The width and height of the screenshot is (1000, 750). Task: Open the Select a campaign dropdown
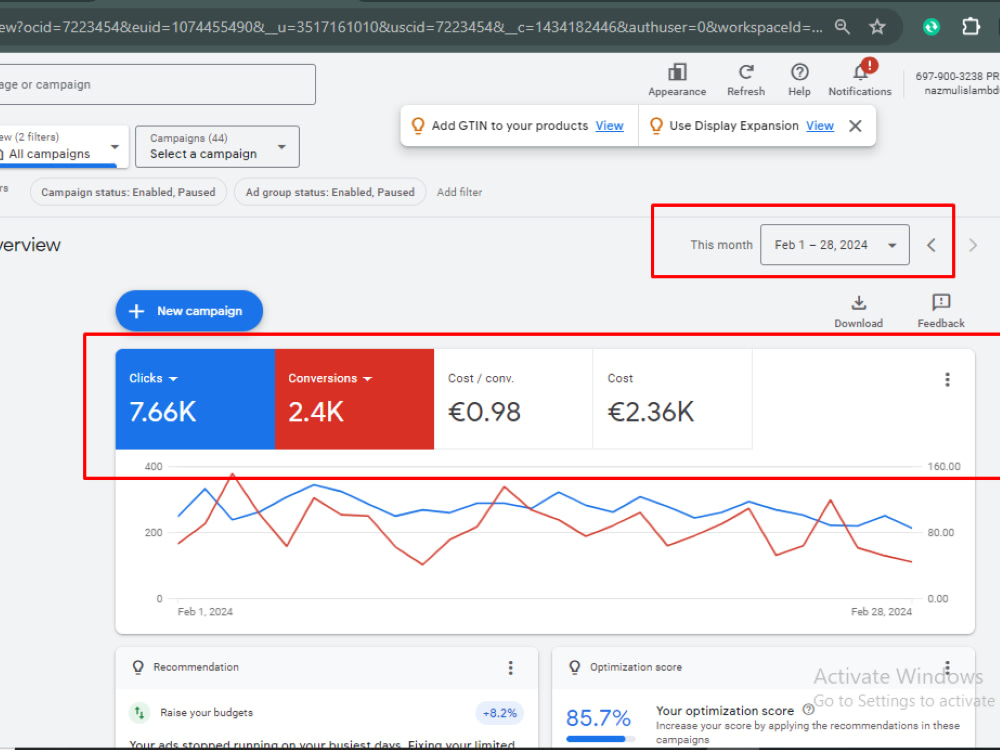217,147
